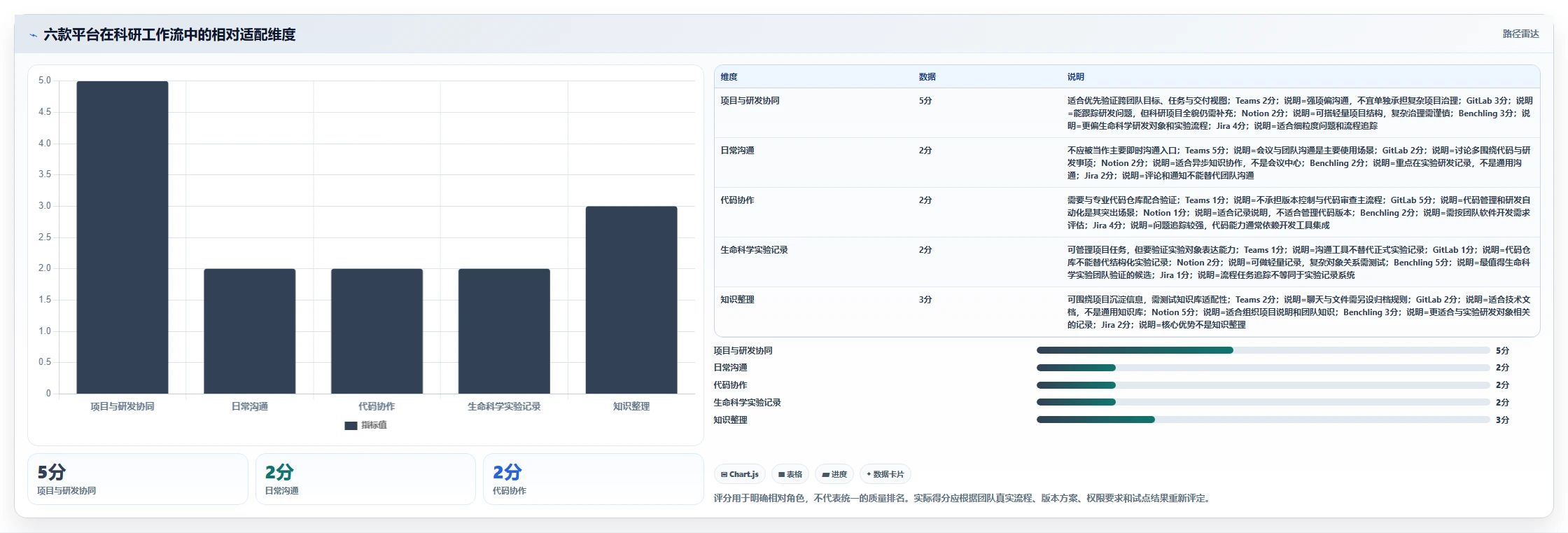Click the 说明 table column header
Screen dimensions: 1568x533
1076,77
